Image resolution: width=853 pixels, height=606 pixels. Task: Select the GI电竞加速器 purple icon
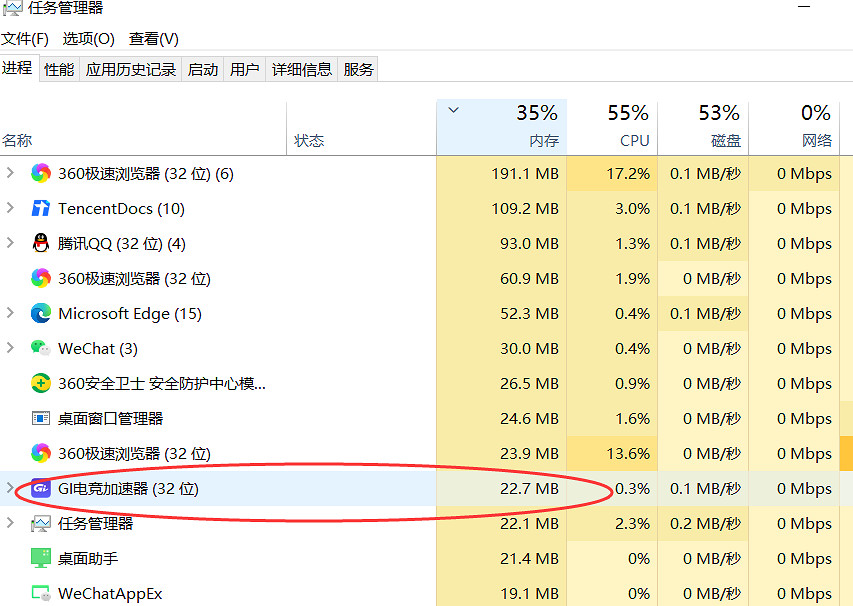[40, 489]
